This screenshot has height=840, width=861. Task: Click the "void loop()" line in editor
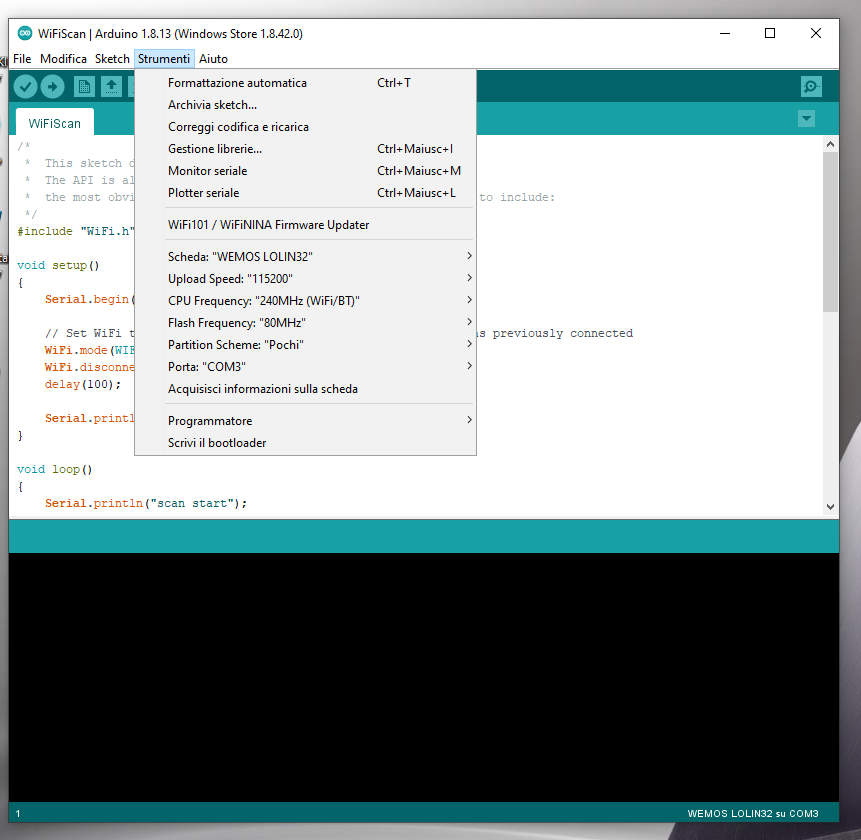(55, 469)
